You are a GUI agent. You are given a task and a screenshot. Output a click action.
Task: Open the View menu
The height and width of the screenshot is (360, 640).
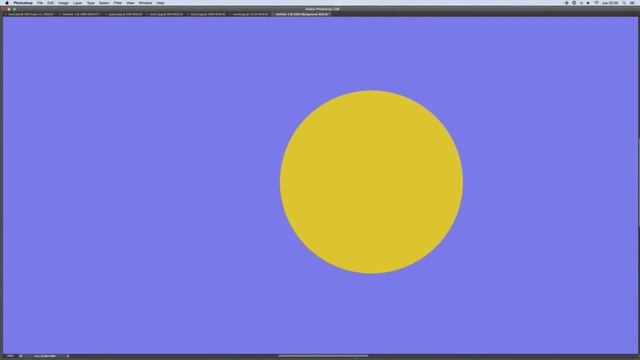[130, 3]
